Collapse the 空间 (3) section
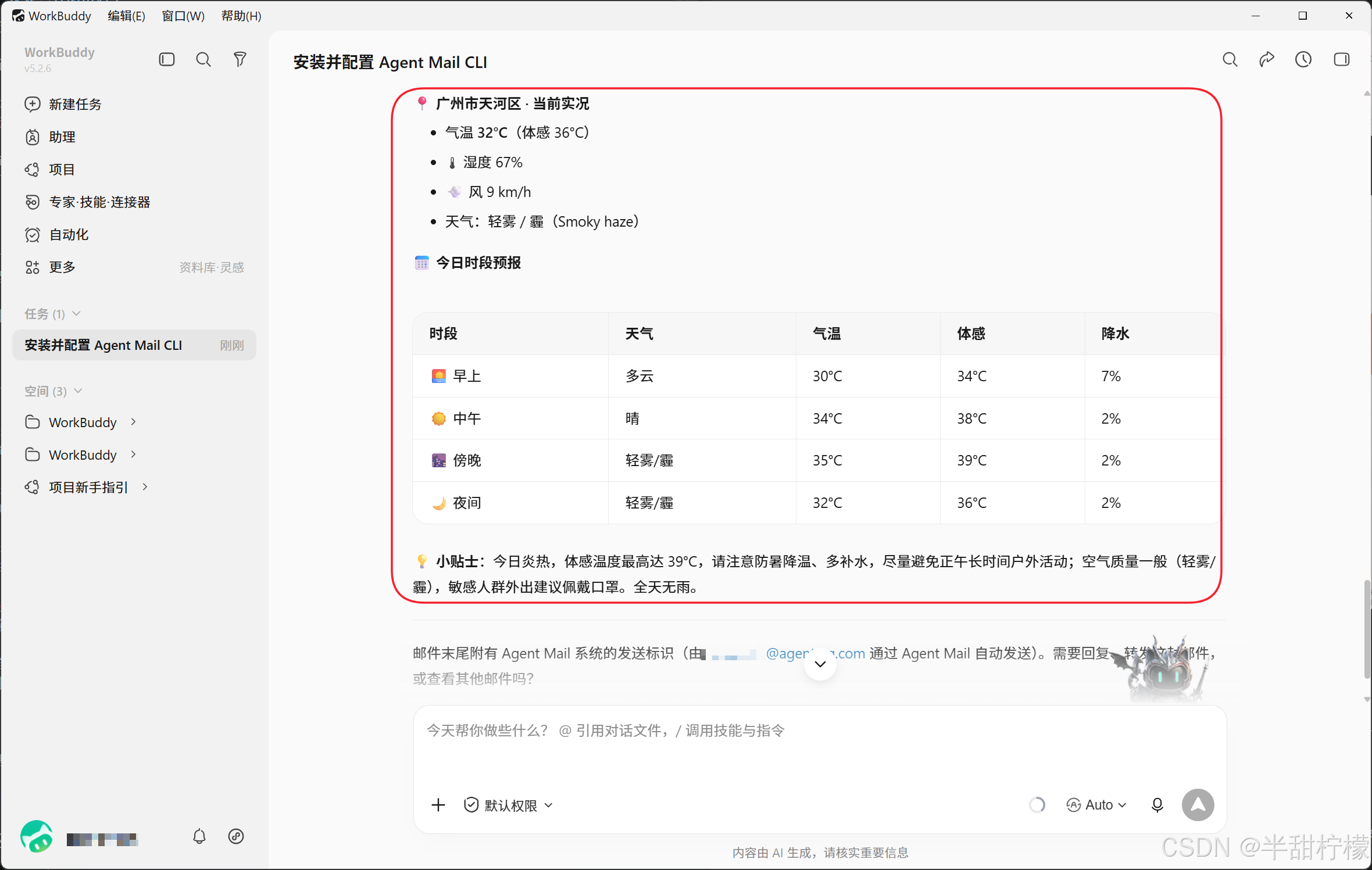This screenshot has width=1372, height=870. (x=53, y=391)
